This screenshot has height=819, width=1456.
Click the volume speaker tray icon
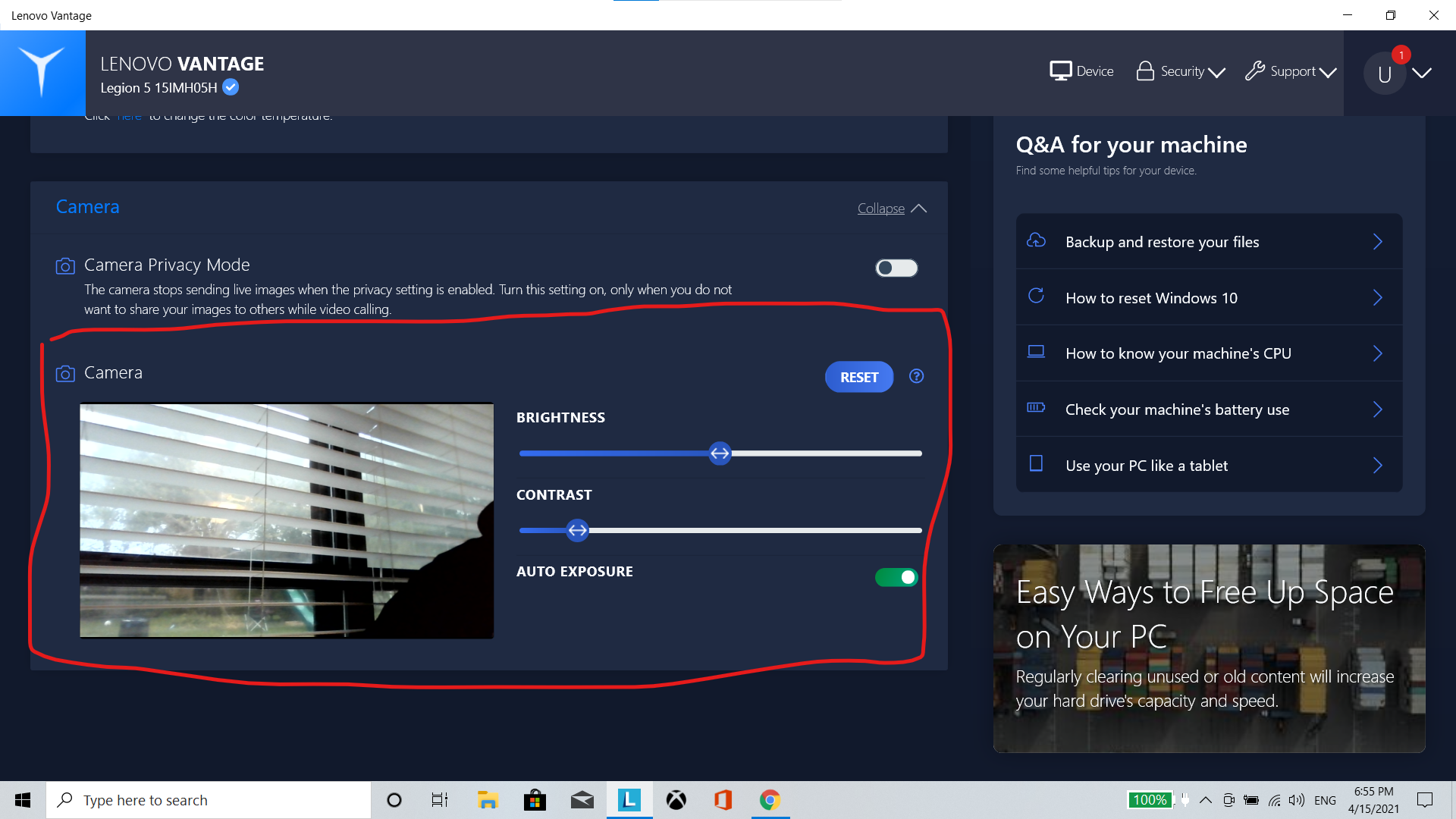(x=1297, y=800)
